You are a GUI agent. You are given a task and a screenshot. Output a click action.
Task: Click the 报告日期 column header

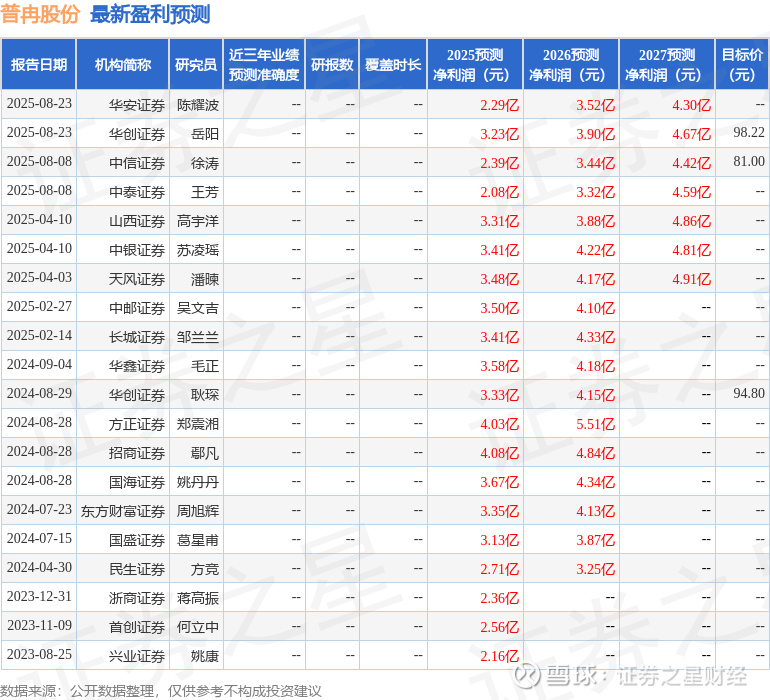pos(39,64)
